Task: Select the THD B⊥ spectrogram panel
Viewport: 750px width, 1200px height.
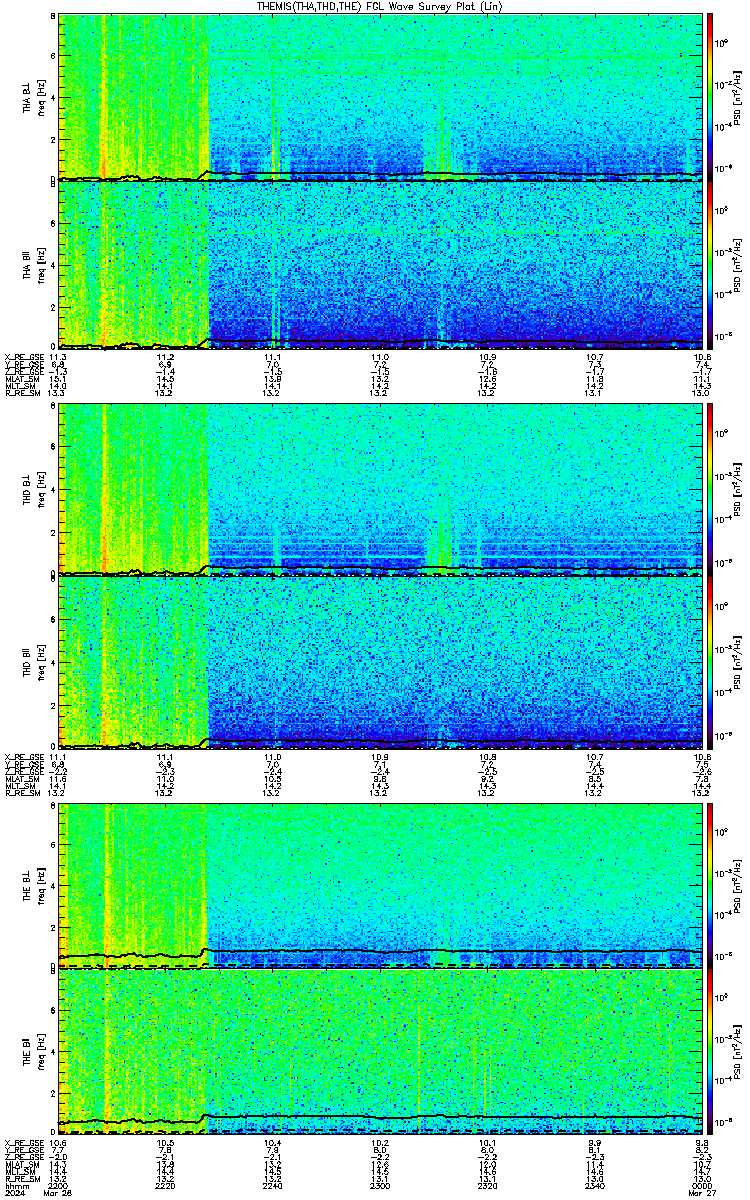Action: click(x=380, y=490)
